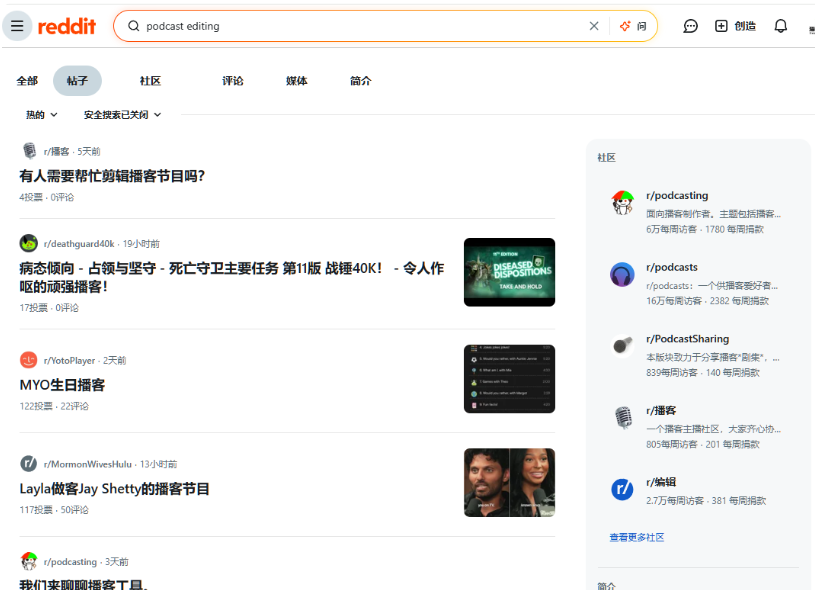Open the r/deathguard40k subreddit link
Viewport: 815px width, 590px height.
click(x=79, y=244)
